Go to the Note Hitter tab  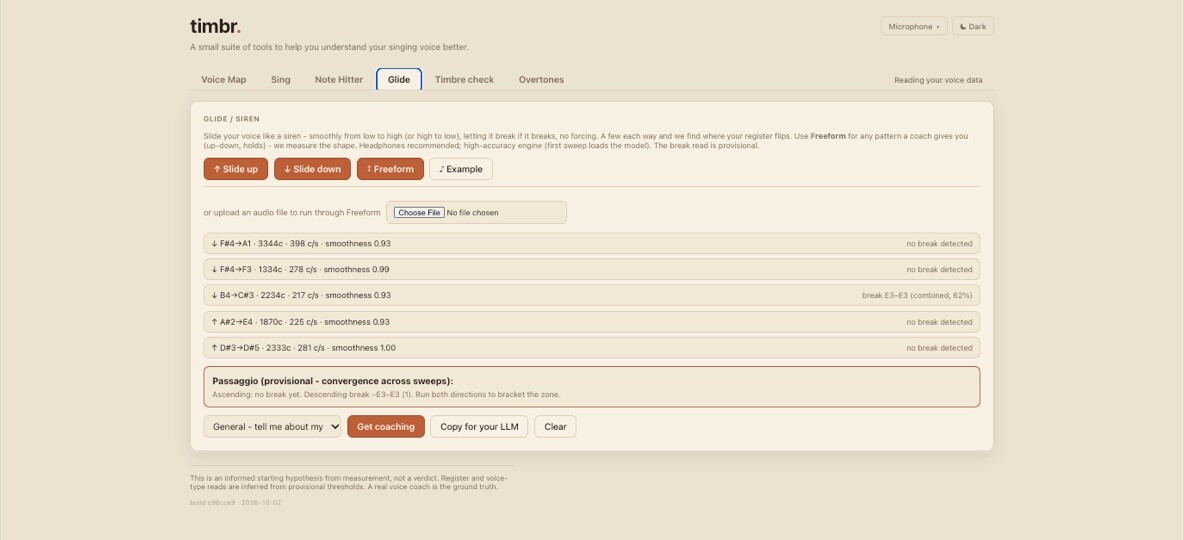[x=338, y=79]
